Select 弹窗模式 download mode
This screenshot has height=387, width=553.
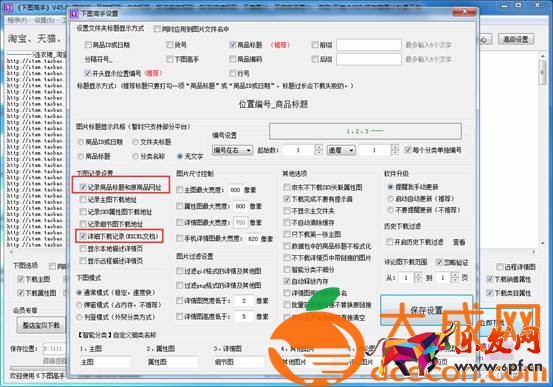(80, 305)
